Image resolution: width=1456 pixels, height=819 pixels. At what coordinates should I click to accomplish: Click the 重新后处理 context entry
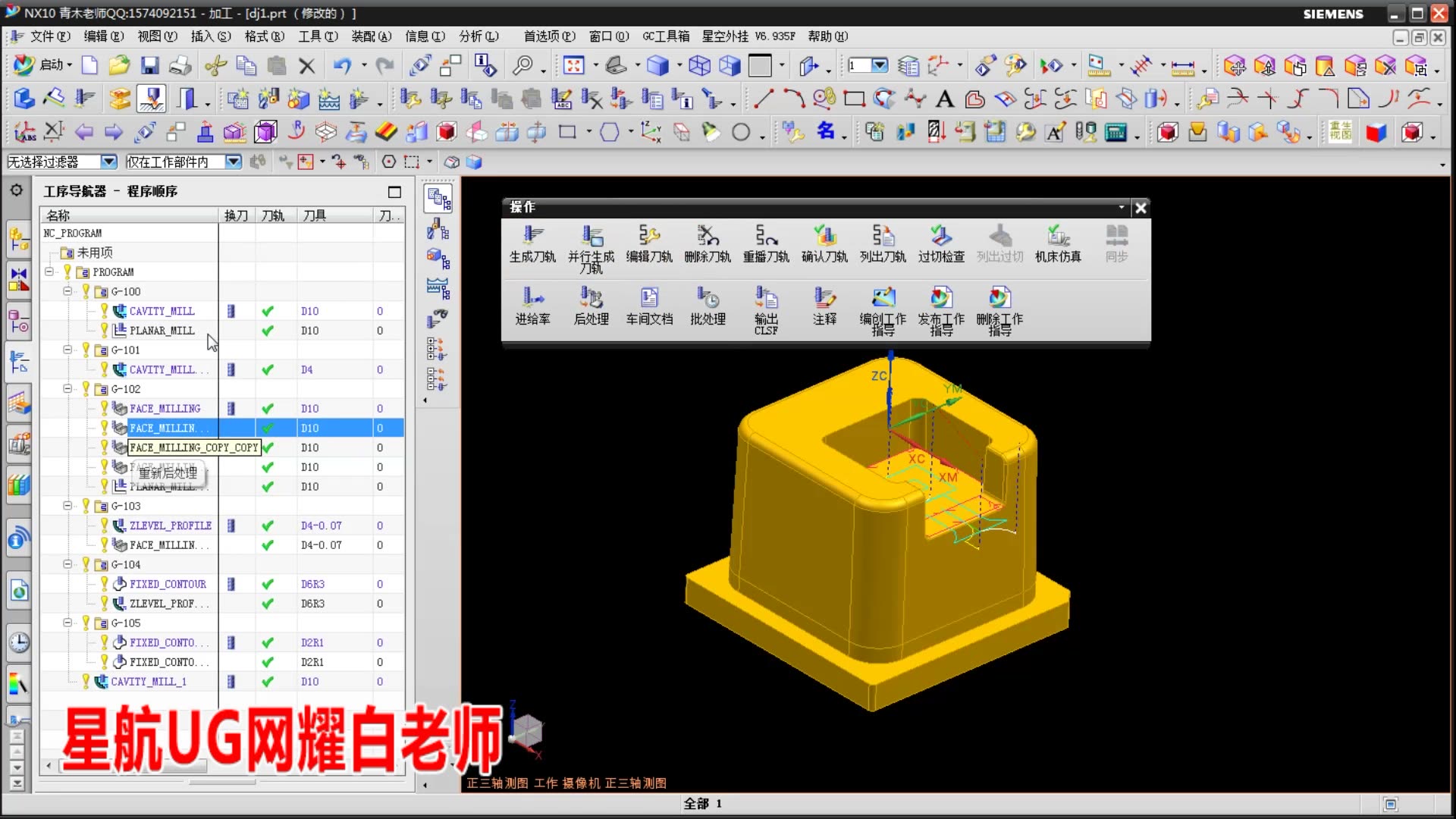(x=168, y=472)
